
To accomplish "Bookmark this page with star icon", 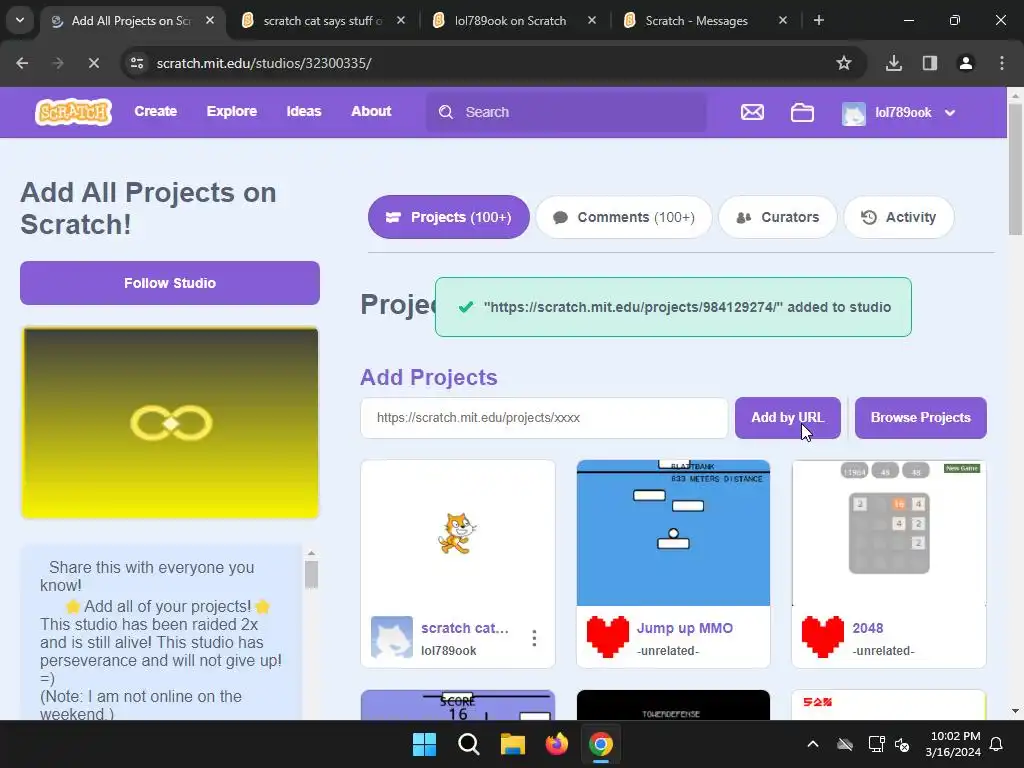I will (x=844, y=63).
